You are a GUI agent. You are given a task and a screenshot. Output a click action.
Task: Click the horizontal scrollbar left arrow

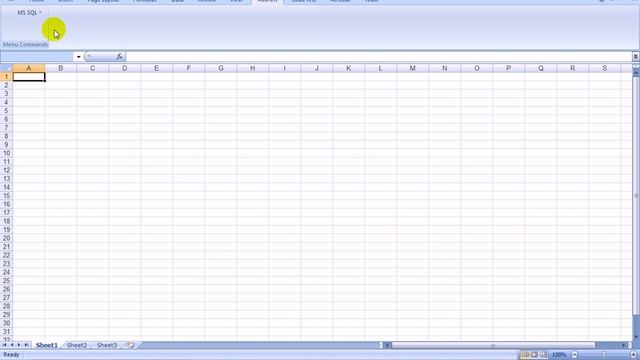pyautogui.click(x=387, y=345)
